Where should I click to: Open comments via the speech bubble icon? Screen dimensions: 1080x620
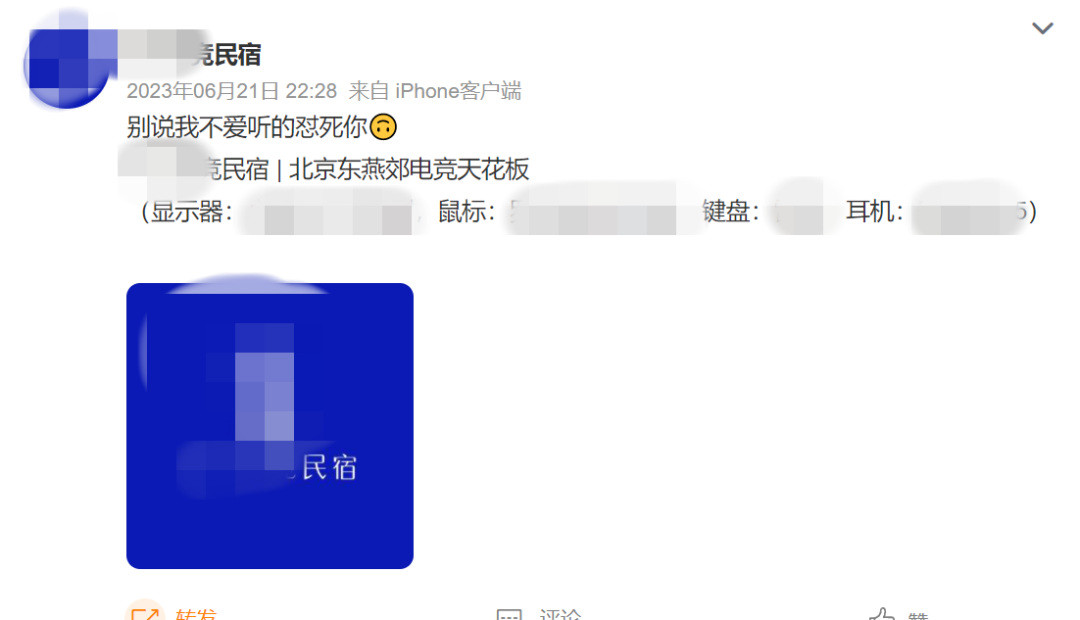pos(509,614)
